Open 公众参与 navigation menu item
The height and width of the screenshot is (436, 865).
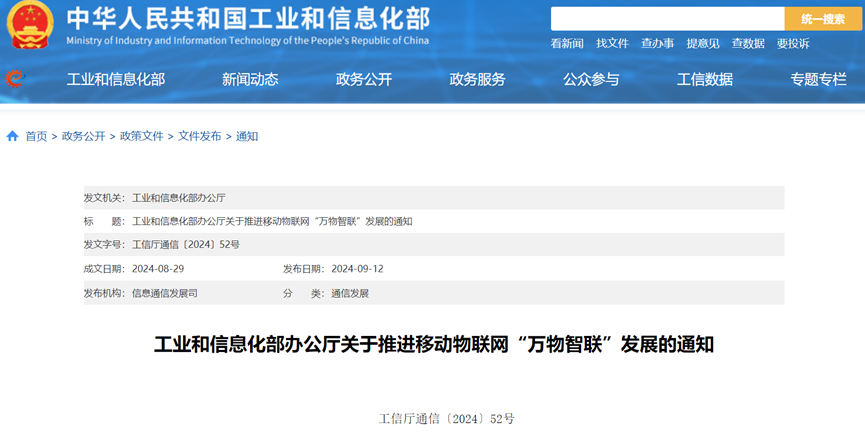click(591, 80)
